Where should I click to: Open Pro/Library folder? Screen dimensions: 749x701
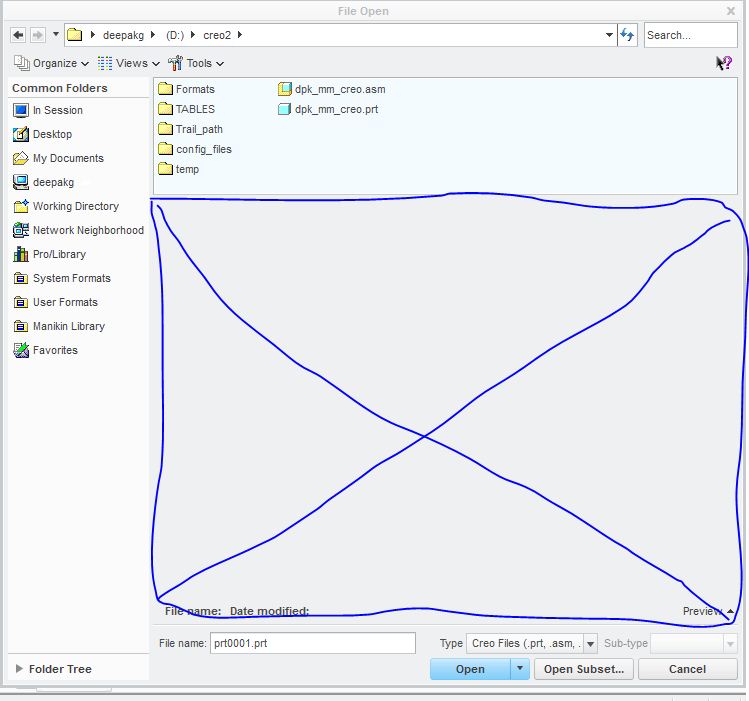pos(50,254)
